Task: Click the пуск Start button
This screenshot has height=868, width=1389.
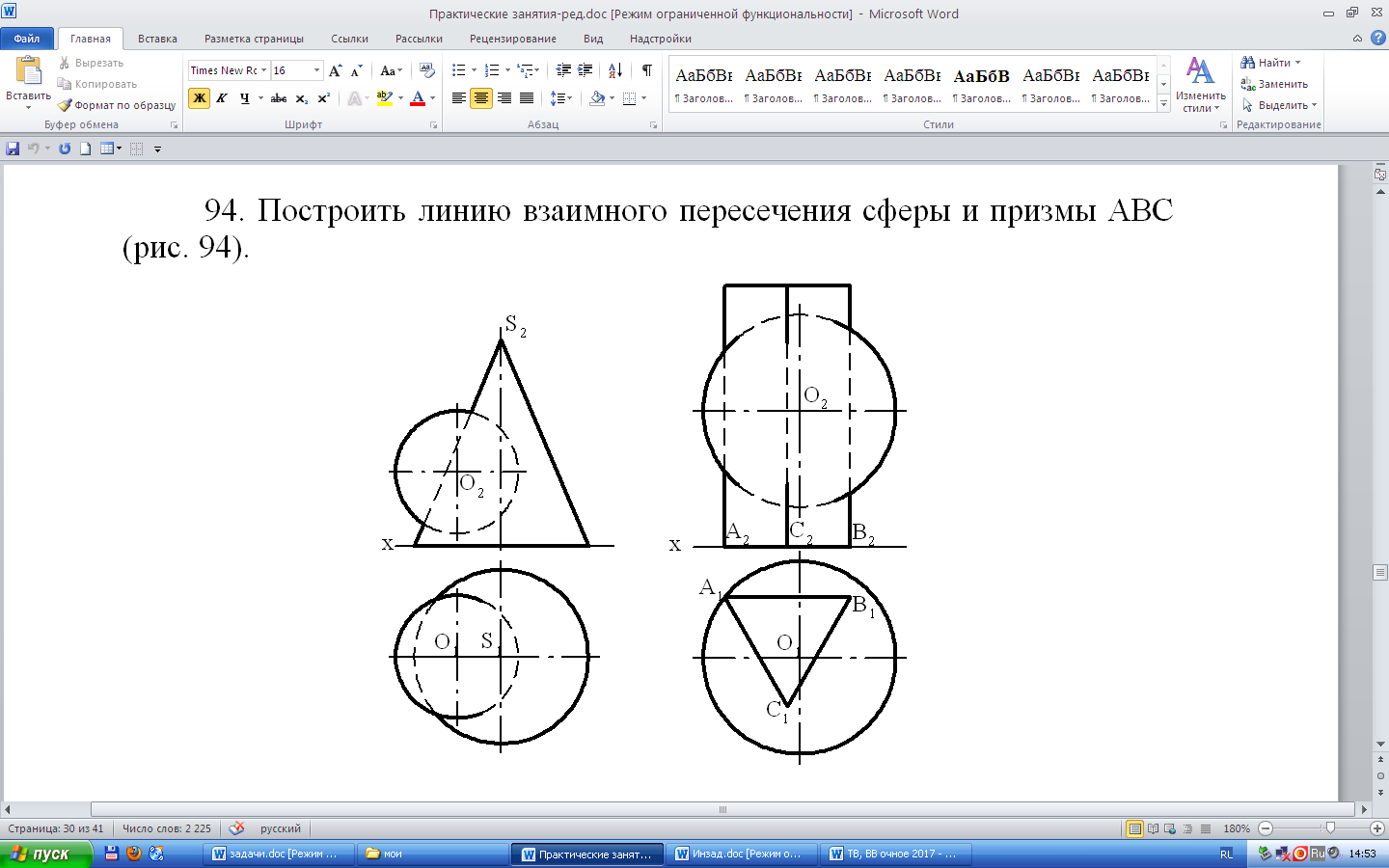Action: coord(45,854)
